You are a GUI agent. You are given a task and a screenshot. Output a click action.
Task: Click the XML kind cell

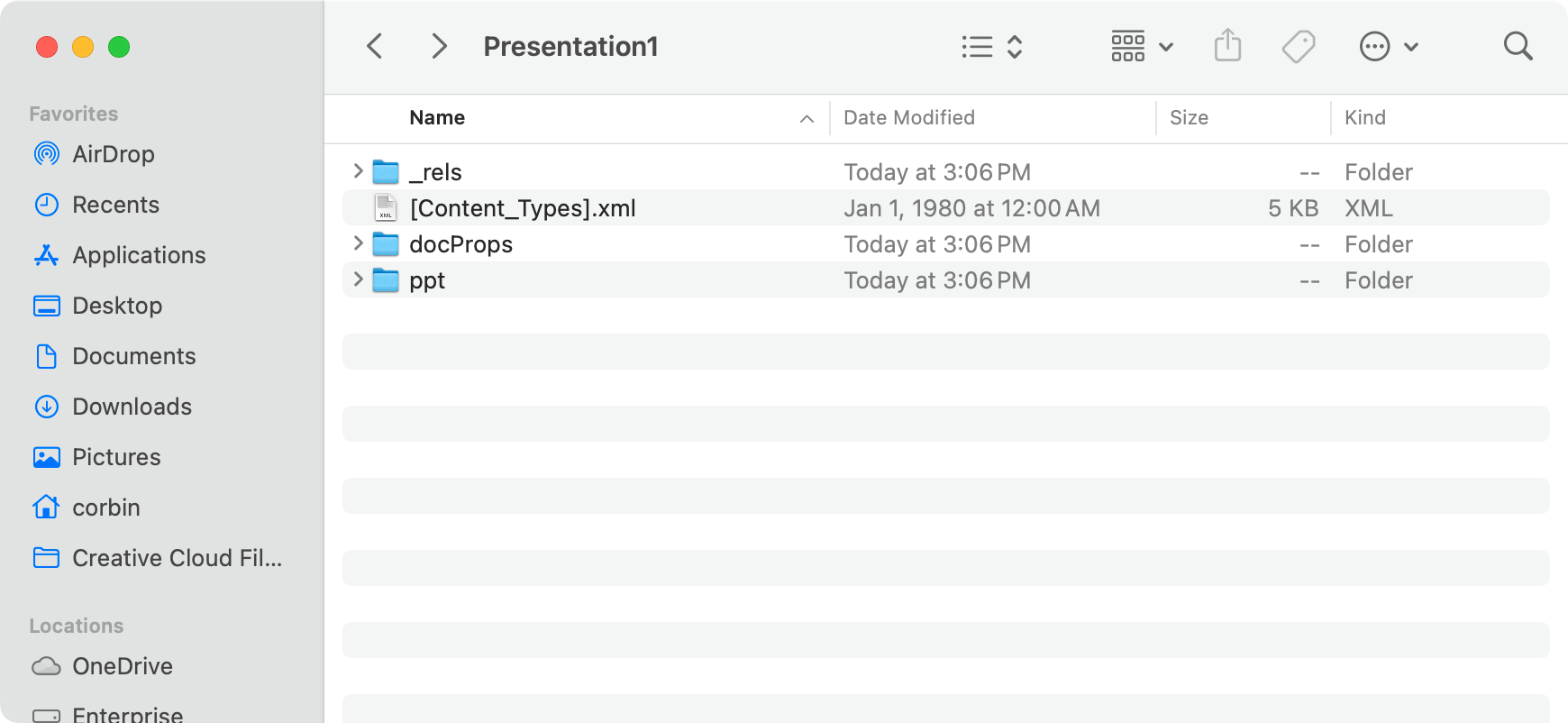1369,208
